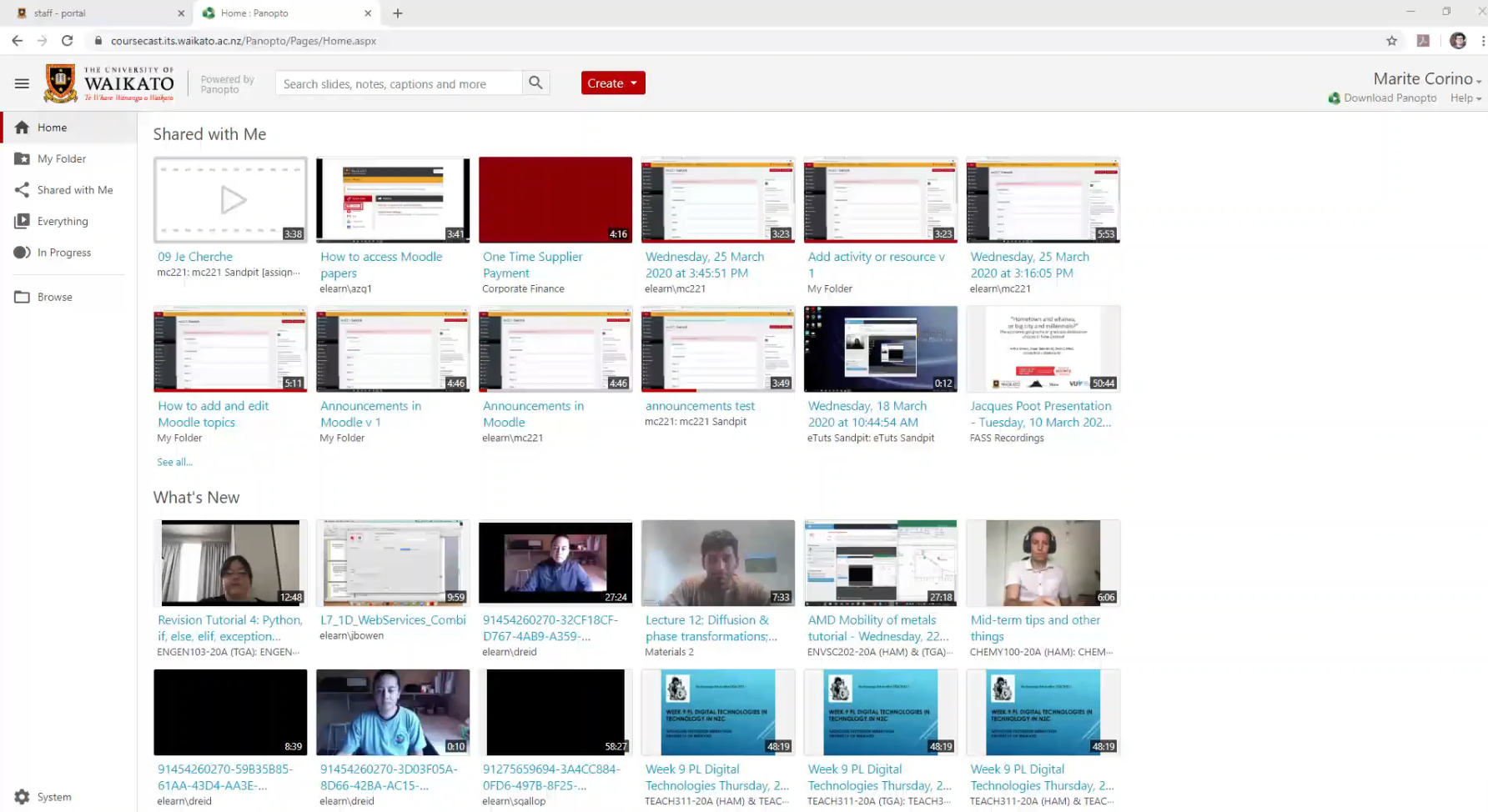Image resolution: width=1488 pixels, height=812 pixels.
Task: Open Browse in the sidebar
Action: tap(55, 297)
